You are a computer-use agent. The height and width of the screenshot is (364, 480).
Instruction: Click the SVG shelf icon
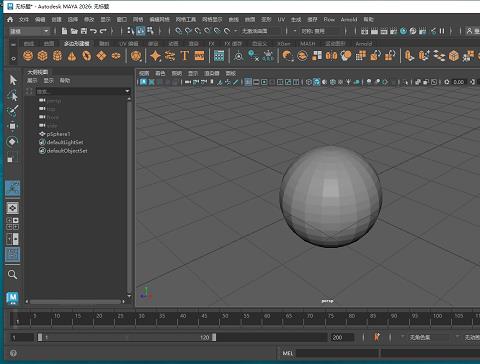click(199, 56)
